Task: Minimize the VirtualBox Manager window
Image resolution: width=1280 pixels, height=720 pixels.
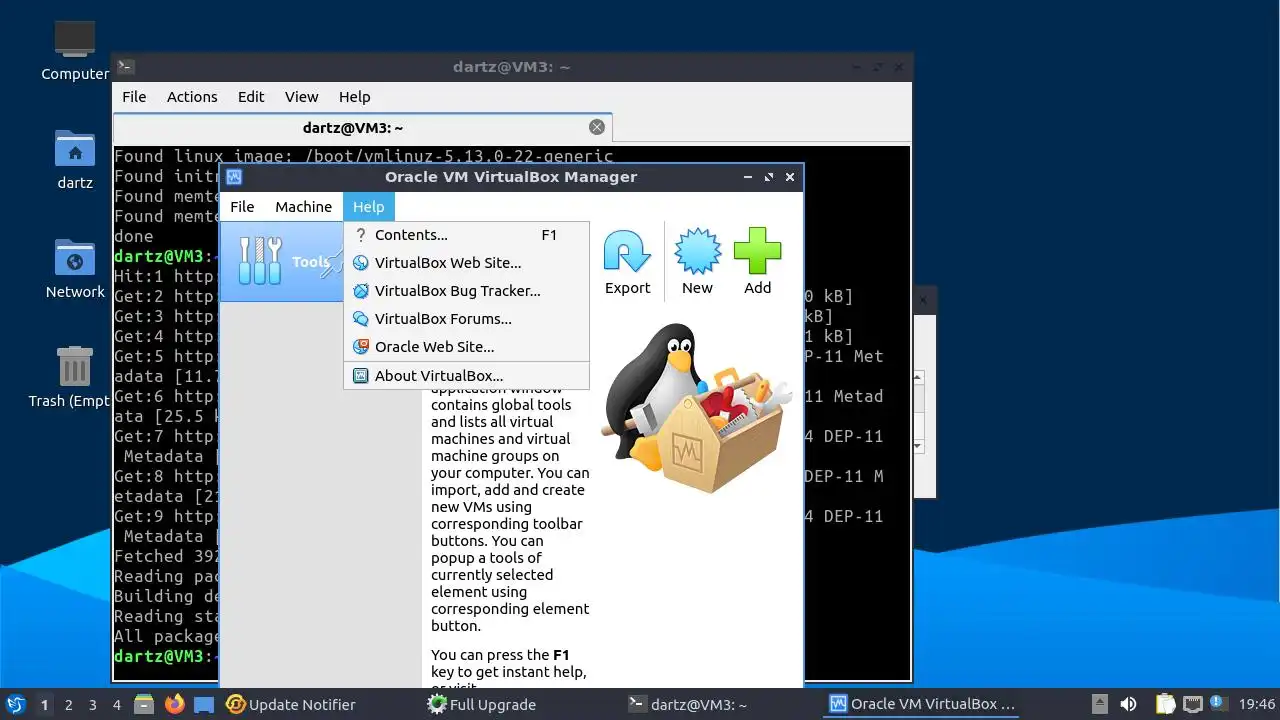Action: 748,177
